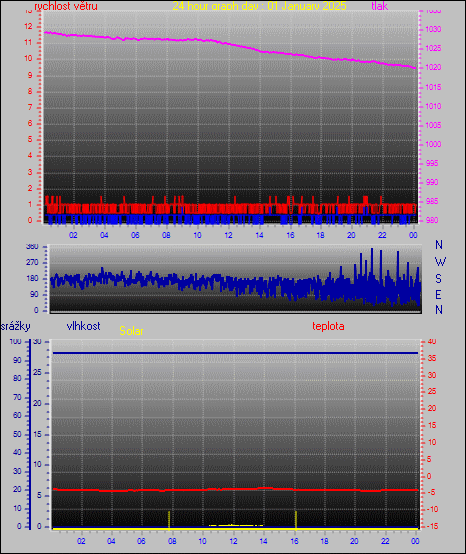This screenshot has height=554, width=466.
Task: Click the humidity axis value 100
Action: [x=16, y=342]
